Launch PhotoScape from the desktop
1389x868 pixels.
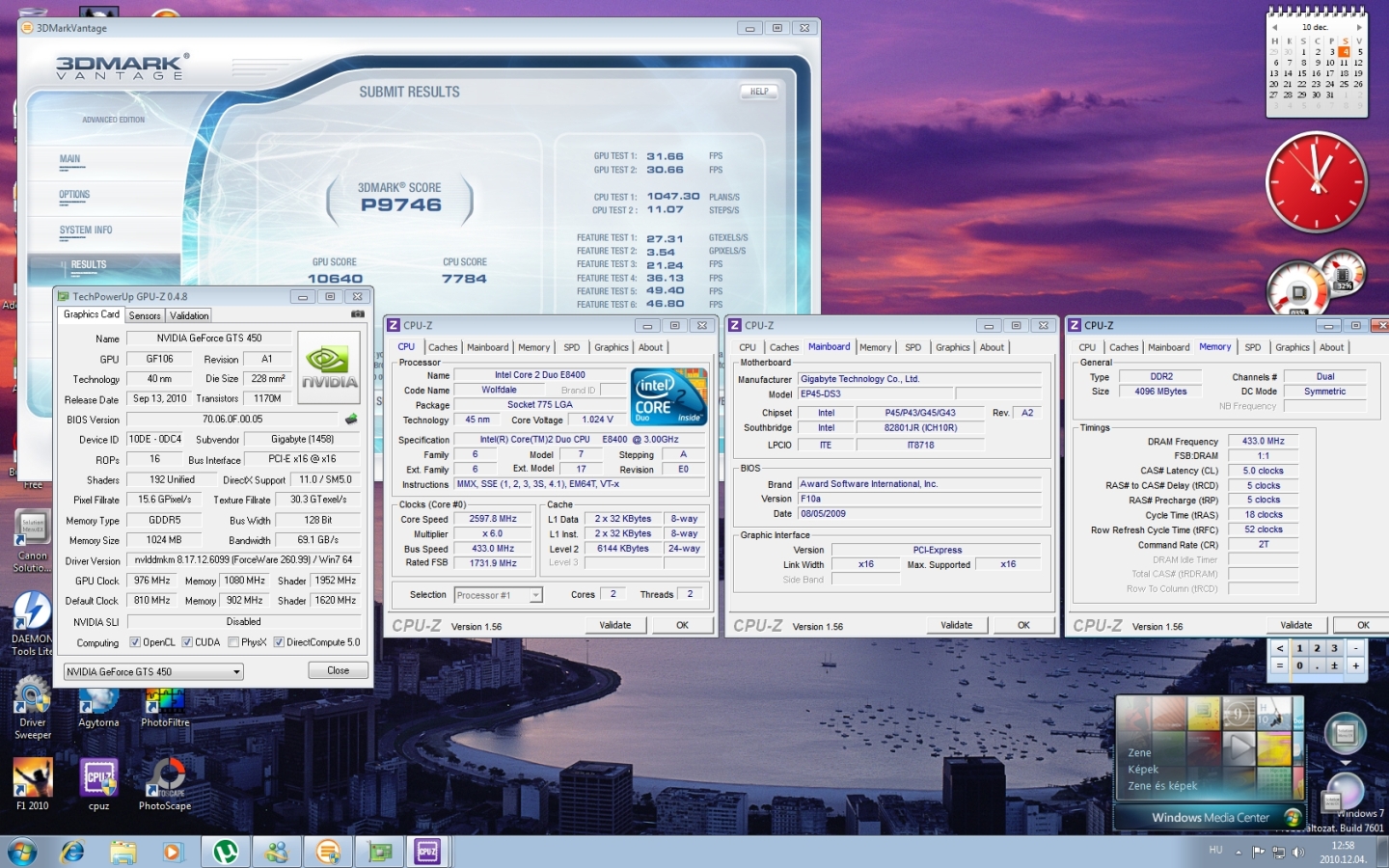pyautogui.click(x=165, y=784)
